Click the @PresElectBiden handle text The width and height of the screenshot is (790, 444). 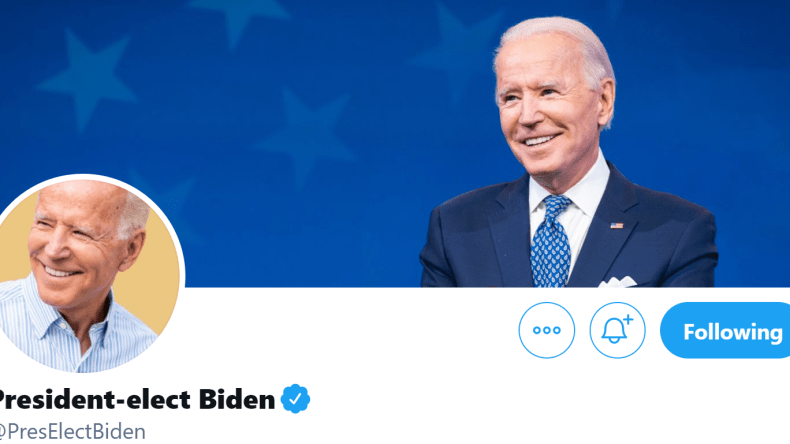(x=72, y=432)
